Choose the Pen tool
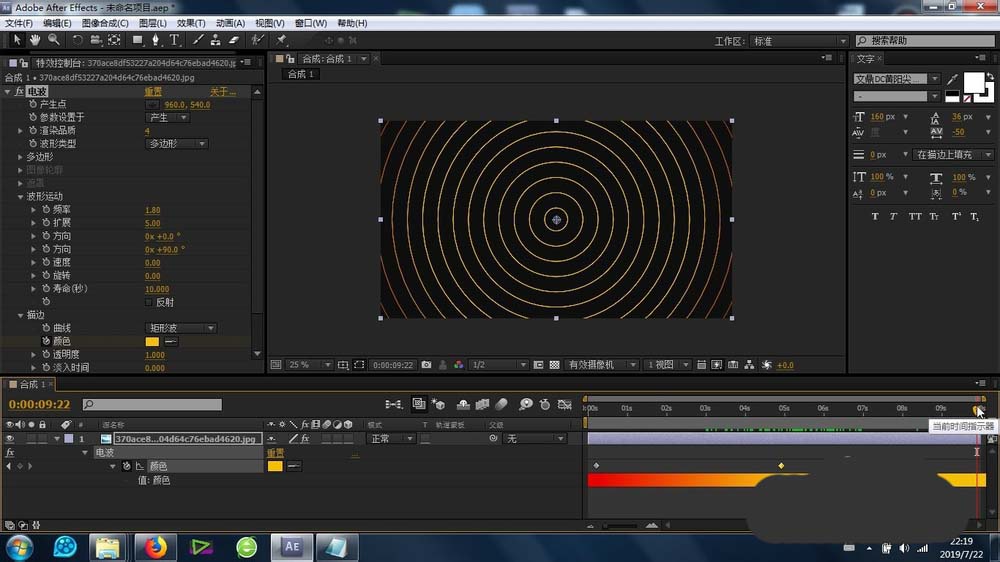Image resolution: width=1000 pixels, height=562 pixels. (x=156, y=40)
